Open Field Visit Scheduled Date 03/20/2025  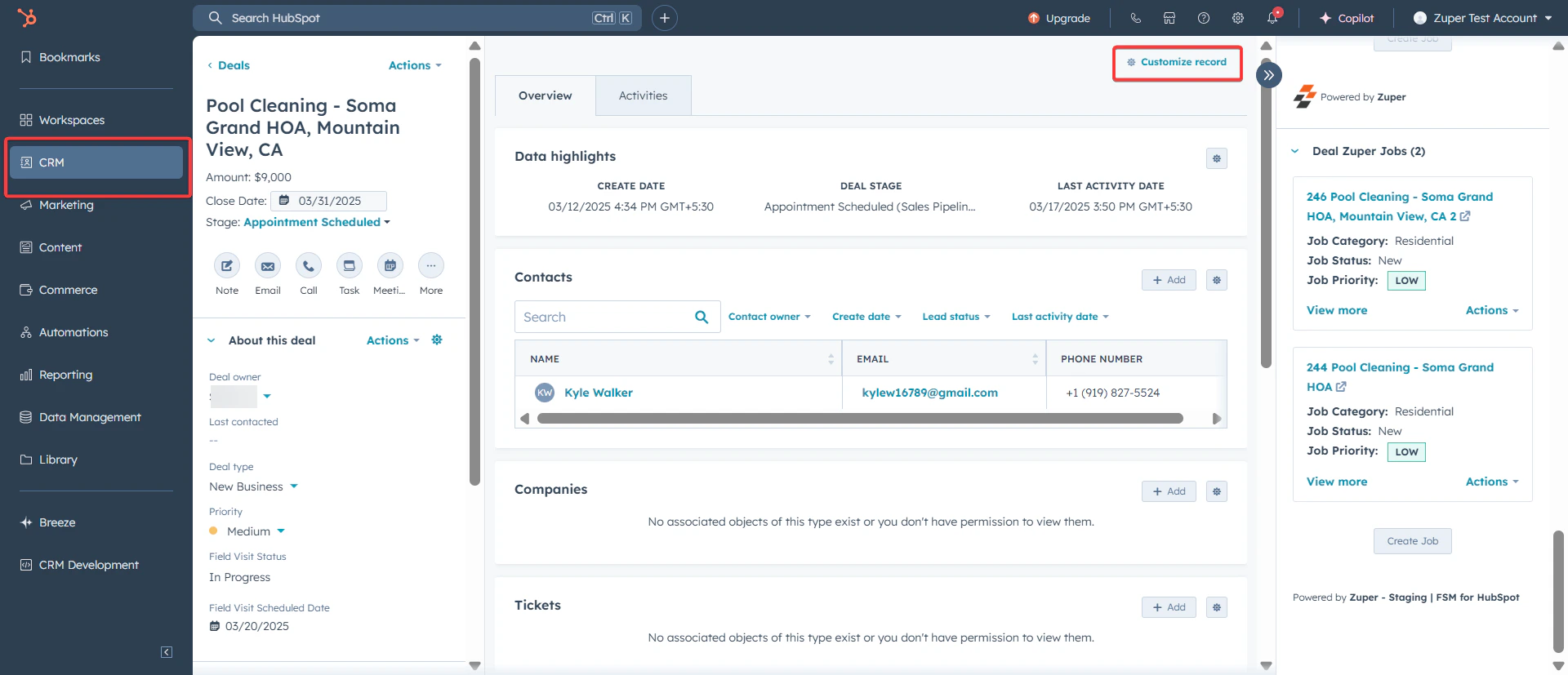pyautogui.click(x=249, y=626)
